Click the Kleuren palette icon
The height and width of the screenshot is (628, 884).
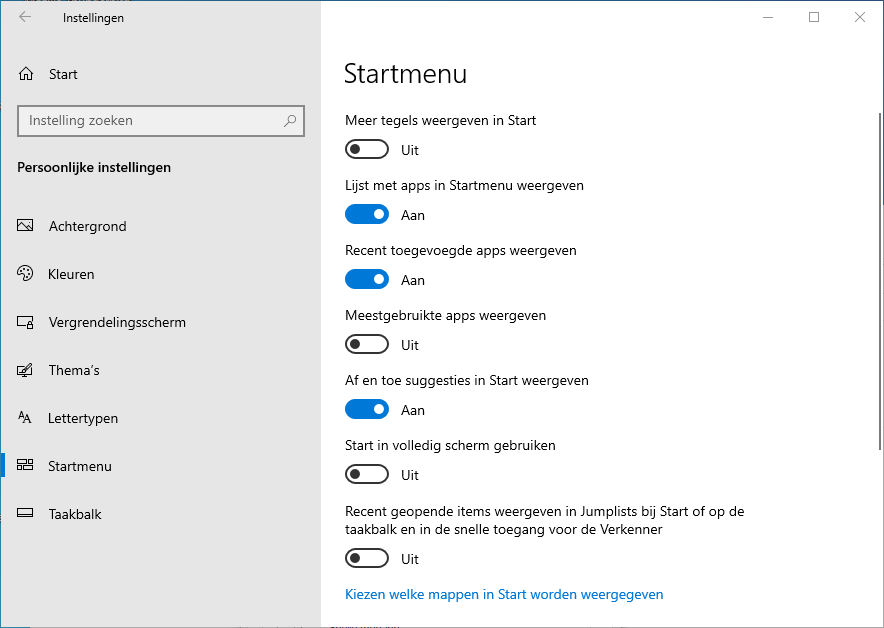(26, 274)
